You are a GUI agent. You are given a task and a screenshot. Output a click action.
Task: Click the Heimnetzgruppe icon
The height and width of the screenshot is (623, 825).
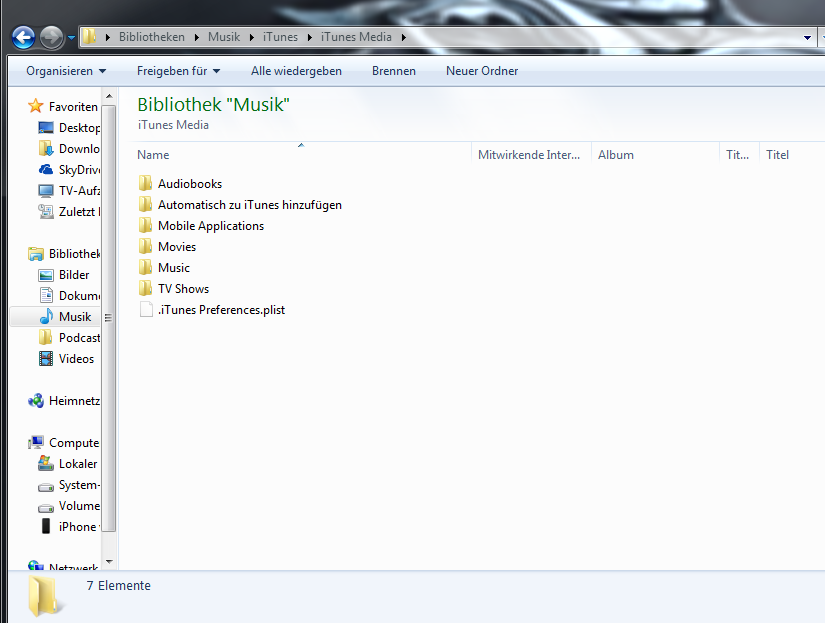pyautogui.click(x=36, y=401)
